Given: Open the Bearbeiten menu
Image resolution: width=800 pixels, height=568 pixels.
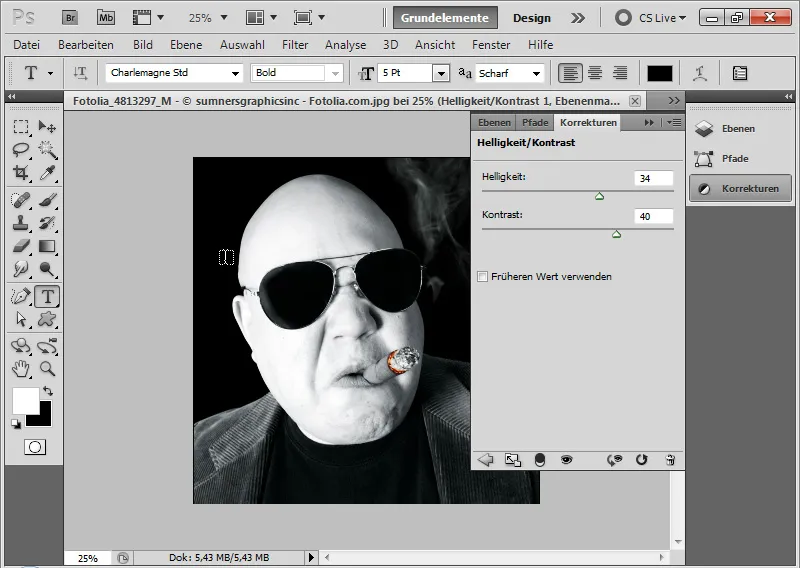Looking at the screenshot, I should pyautogui.click(x=86, y=45).
